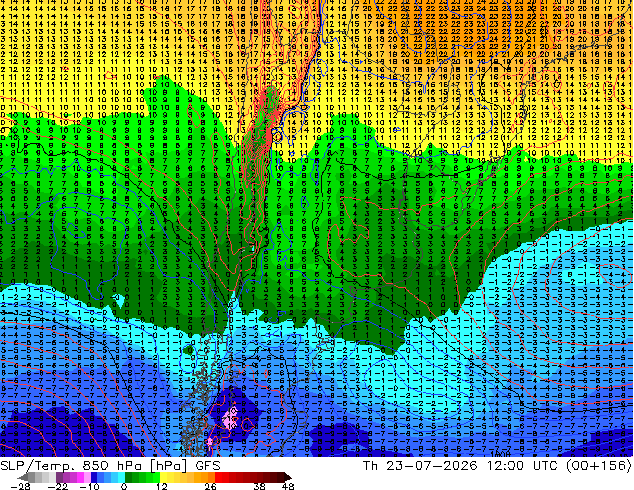This screenshot has width=634, height=490.
Task: Click the '-22' legend value
Action: coord(57,486)
